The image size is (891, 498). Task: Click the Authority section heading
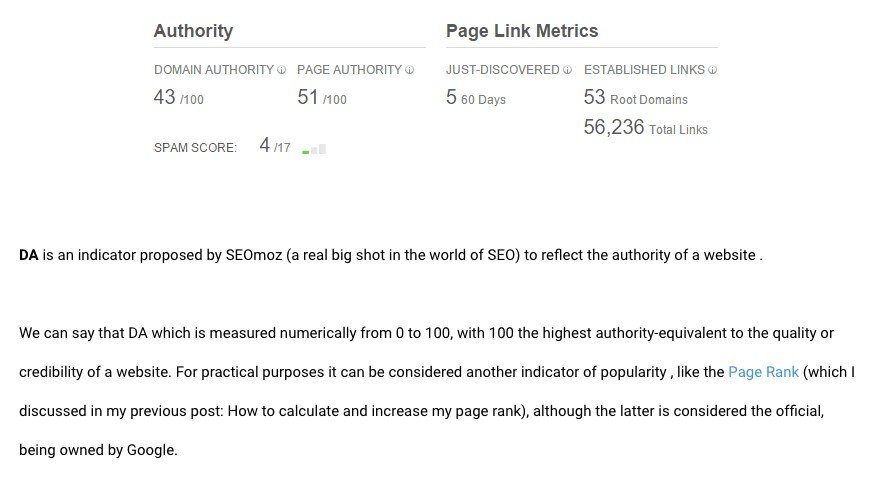click(x=193, y=31)
